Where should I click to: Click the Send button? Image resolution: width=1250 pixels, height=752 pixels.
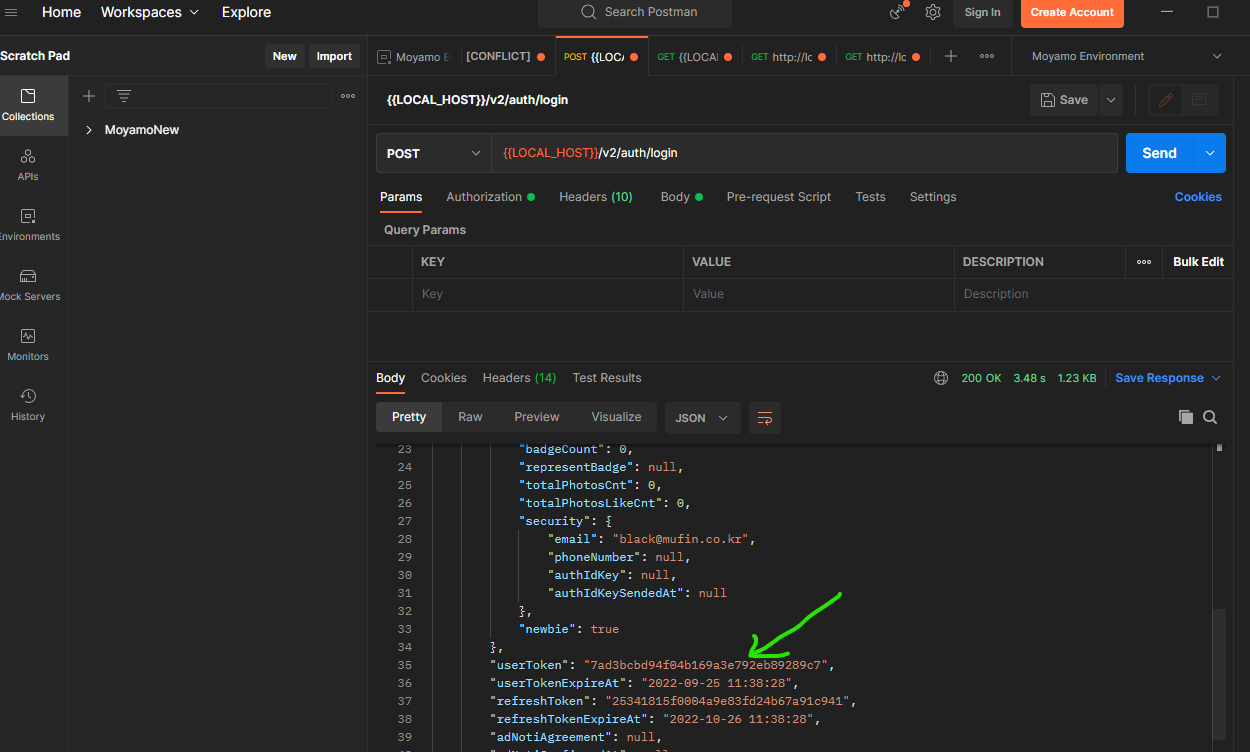[x=1160, y=153]
